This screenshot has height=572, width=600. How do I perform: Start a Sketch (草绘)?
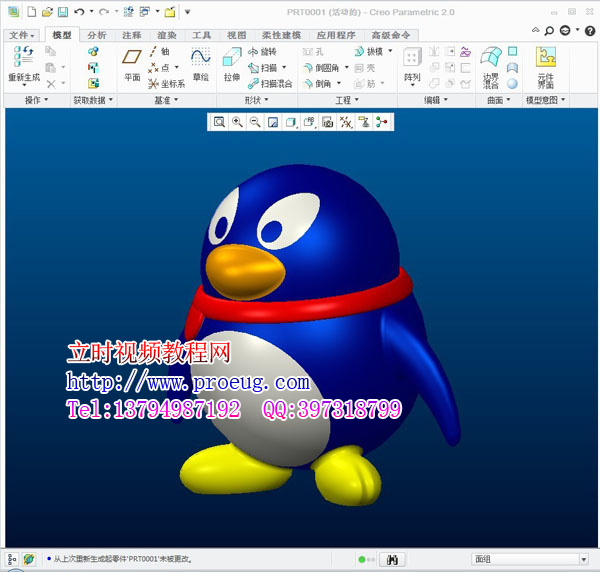(x=201, y=64)
